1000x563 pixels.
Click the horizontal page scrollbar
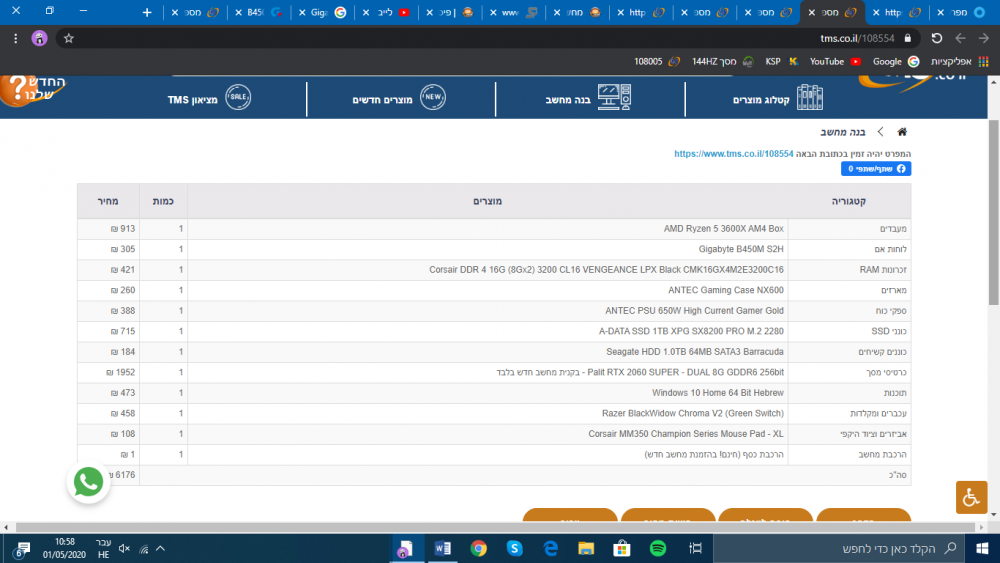pos(495,527)
